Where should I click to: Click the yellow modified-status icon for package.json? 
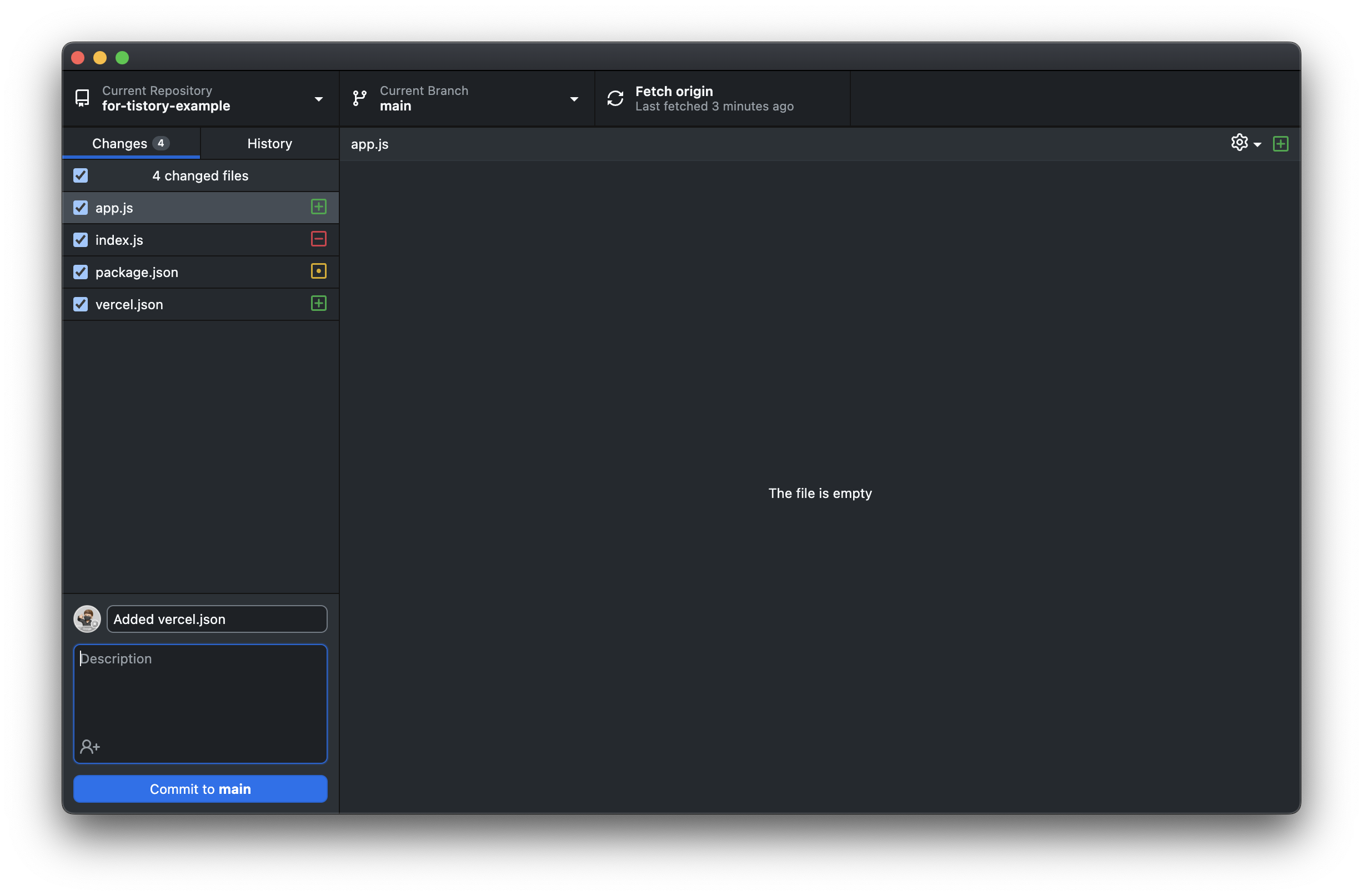tap(318, 271)
